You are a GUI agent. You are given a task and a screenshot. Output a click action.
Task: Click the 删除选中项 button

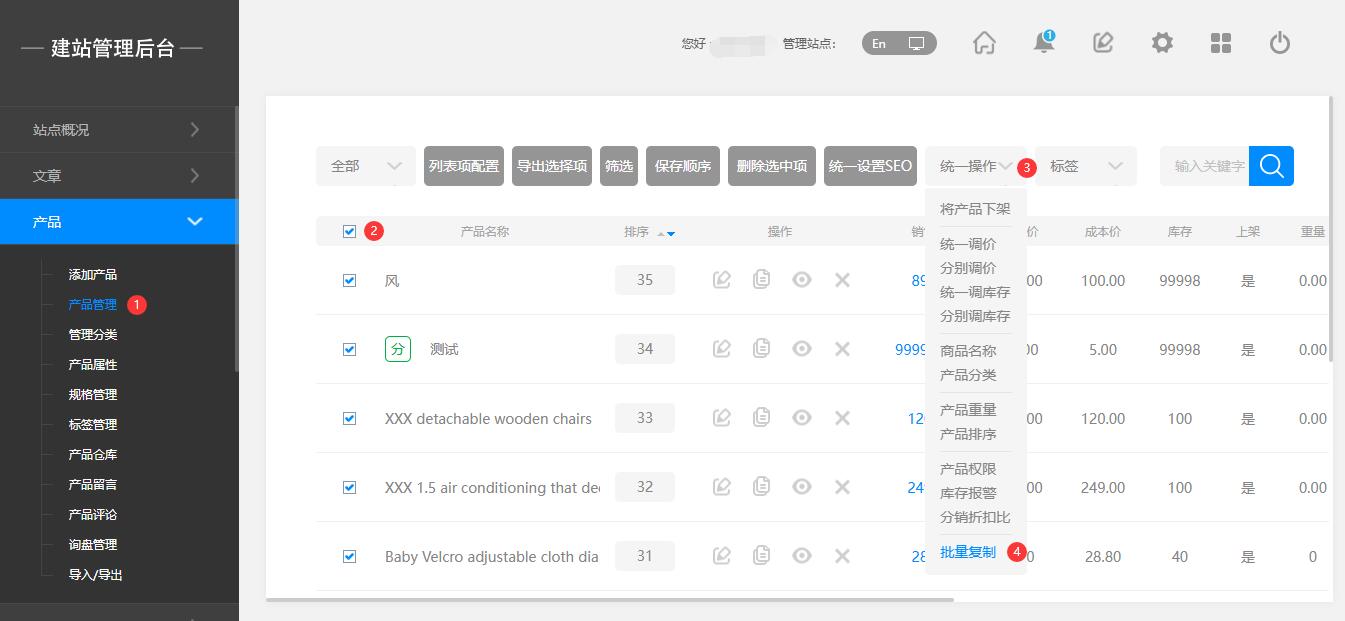coord(771,166)
